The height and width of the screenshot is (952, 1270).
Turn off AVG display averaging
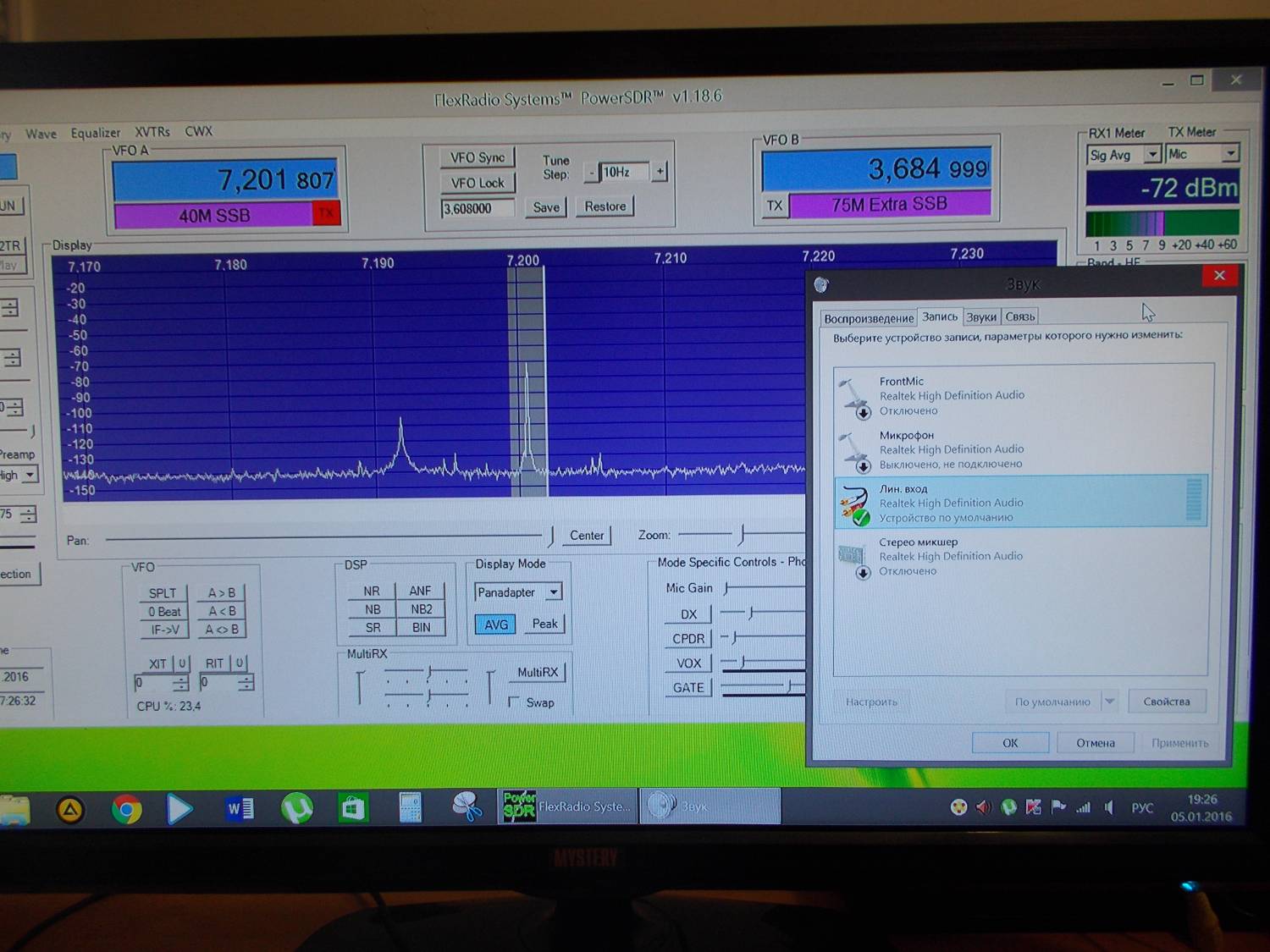click(x=496, y=625)
